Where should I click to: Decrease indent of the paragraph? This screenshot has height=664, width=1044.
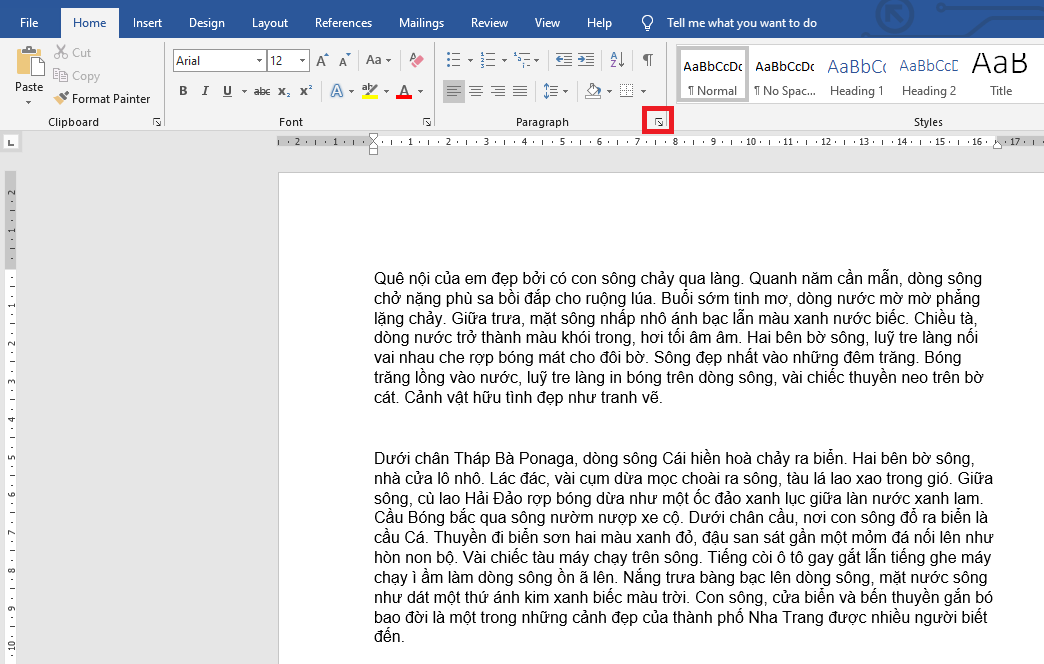(x=563, y=61)
